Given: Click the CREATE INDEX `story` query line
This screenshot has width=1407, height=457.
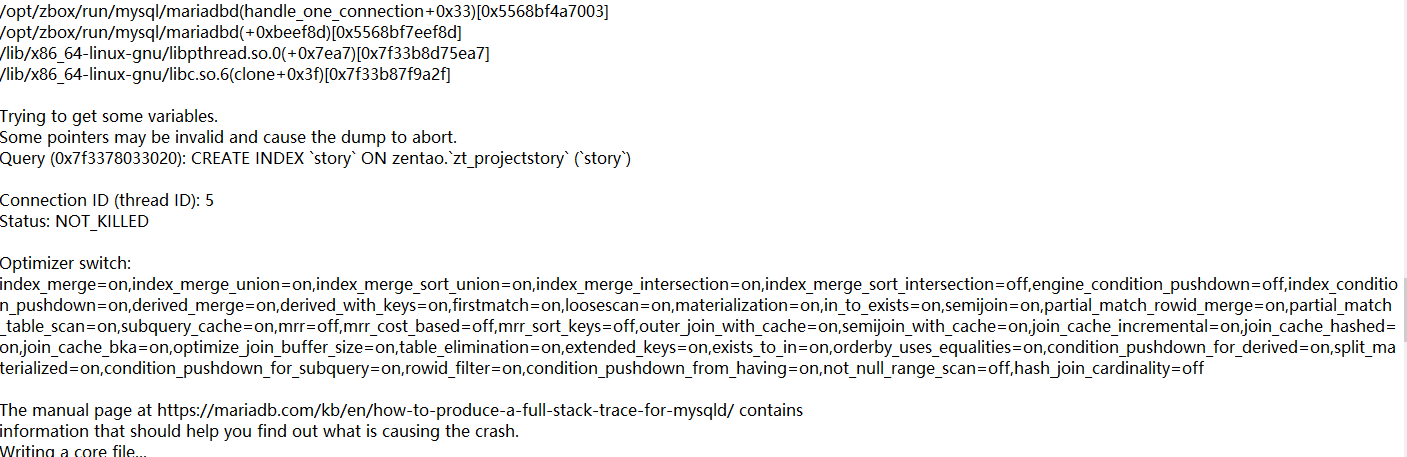Looking at the screenshot, I should coord(316,159).
